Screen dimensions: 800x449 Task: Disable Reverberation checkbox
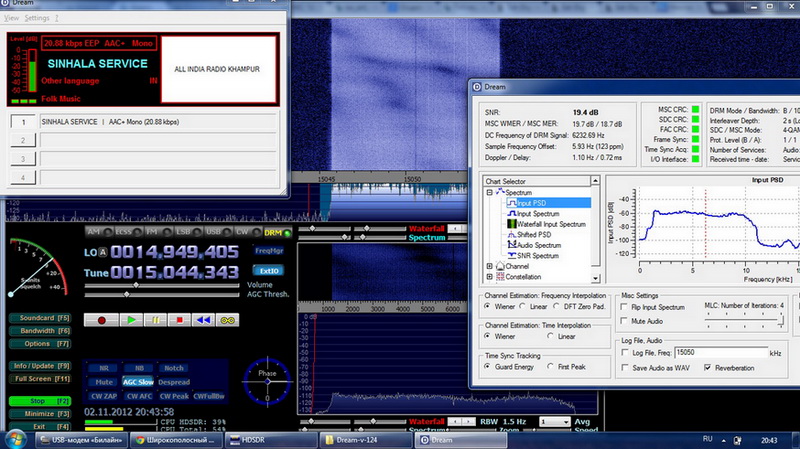pos(708,368)
